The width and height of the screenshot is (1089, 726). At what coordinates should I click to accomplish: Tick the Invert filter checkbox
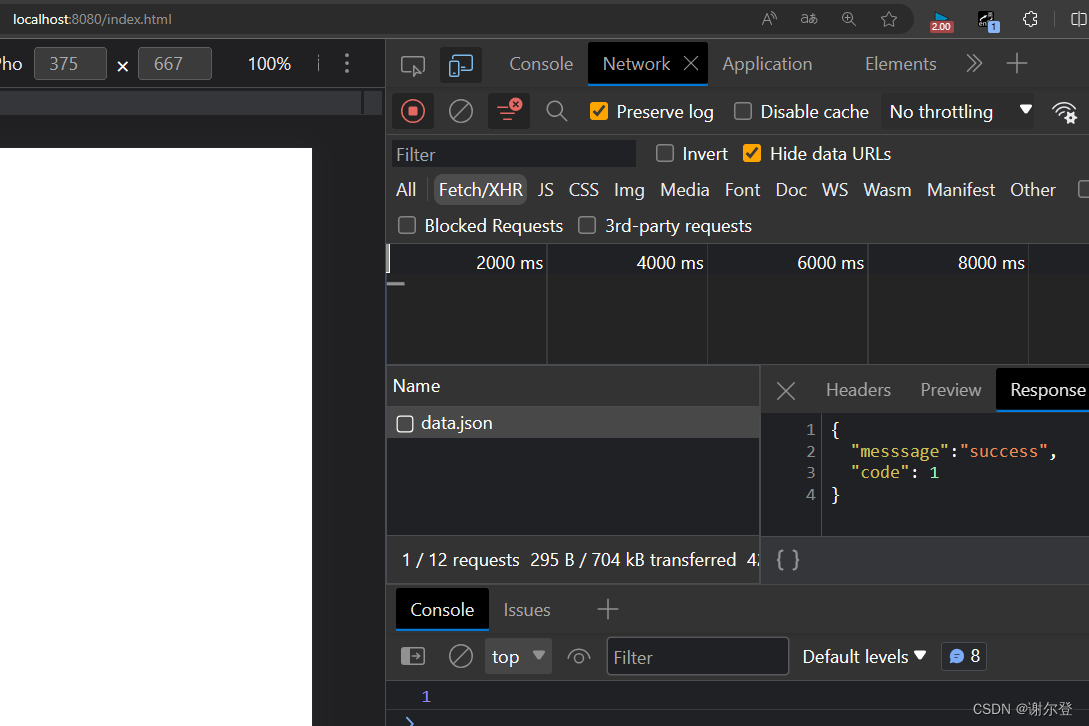[665, 153]
